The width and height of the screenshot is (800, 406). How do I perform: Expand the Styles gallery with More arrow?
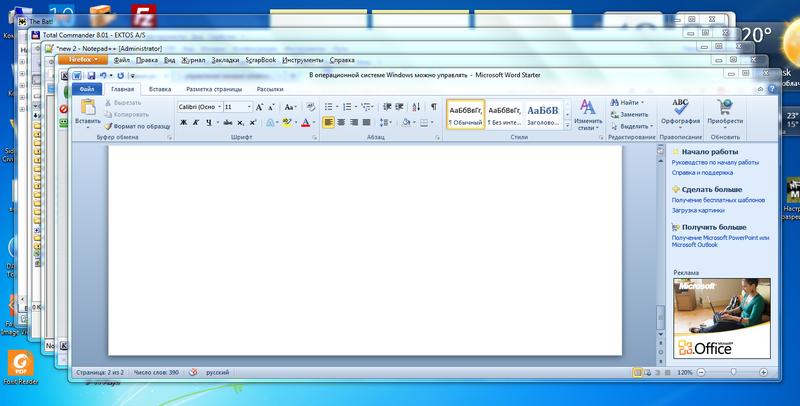pos(567,125)
